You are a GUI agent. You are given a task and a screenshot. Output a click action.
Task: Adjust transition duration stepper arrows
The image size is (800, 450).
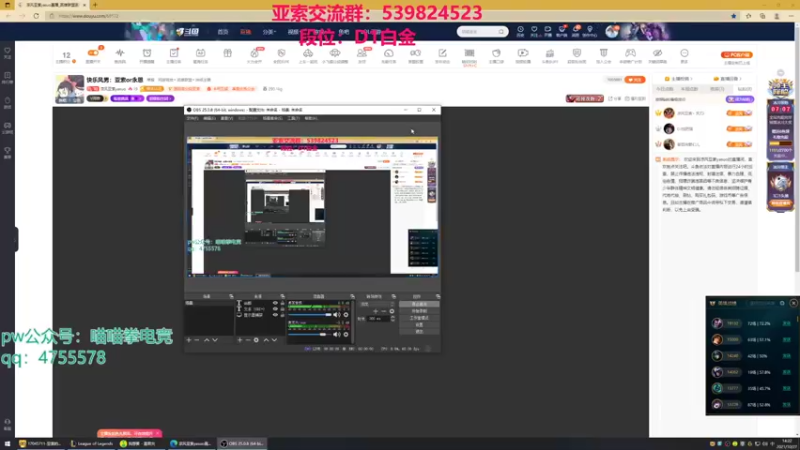tap(393, 318)
